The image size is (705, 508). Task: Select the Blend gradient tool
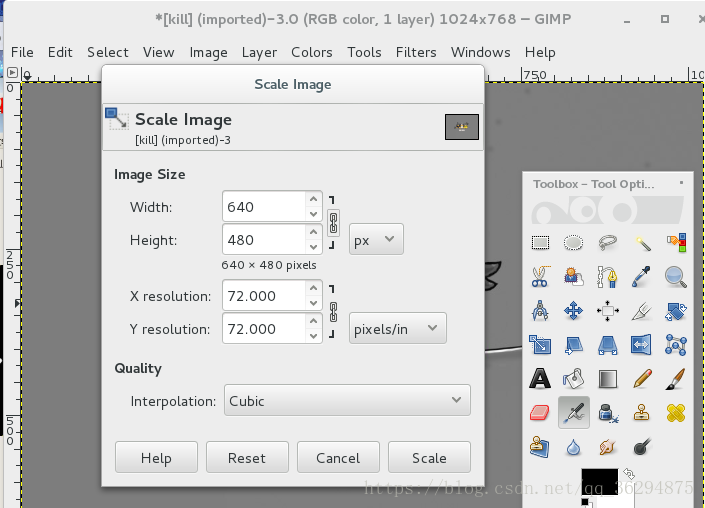[x=607, y=379]
